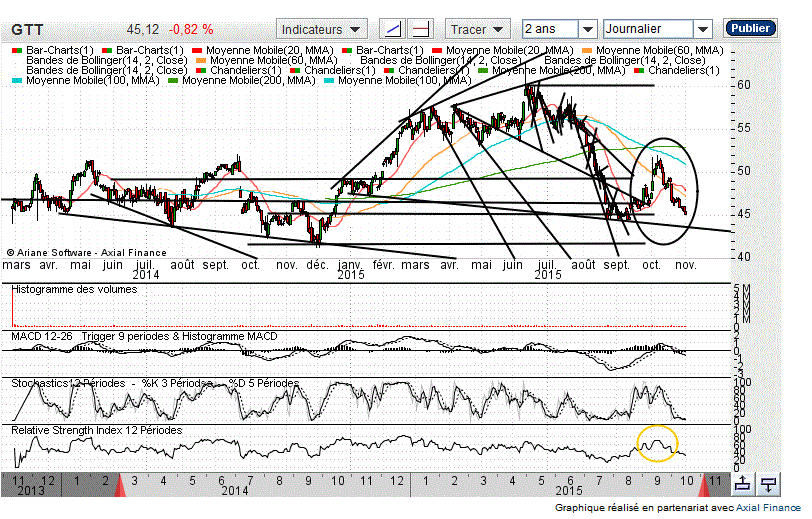Expand the '2 ans' period dropdown arrow
The height and width of the screenshot is (519, 812).
587,30
